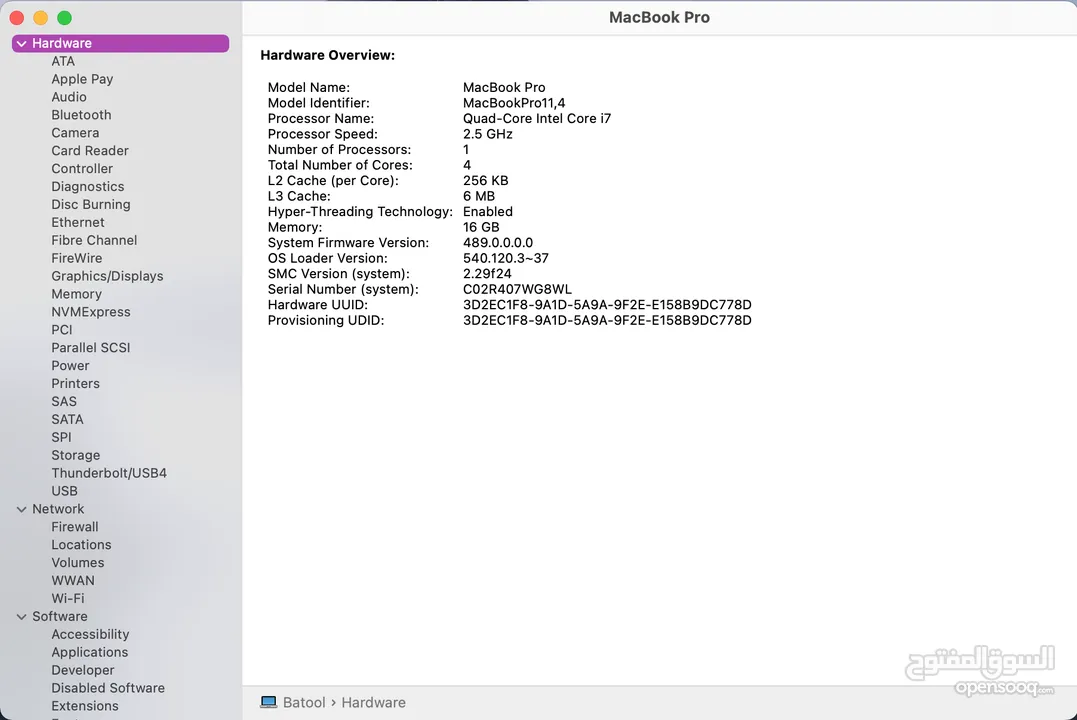Select Power in the sidebar

tap(70, 365)
